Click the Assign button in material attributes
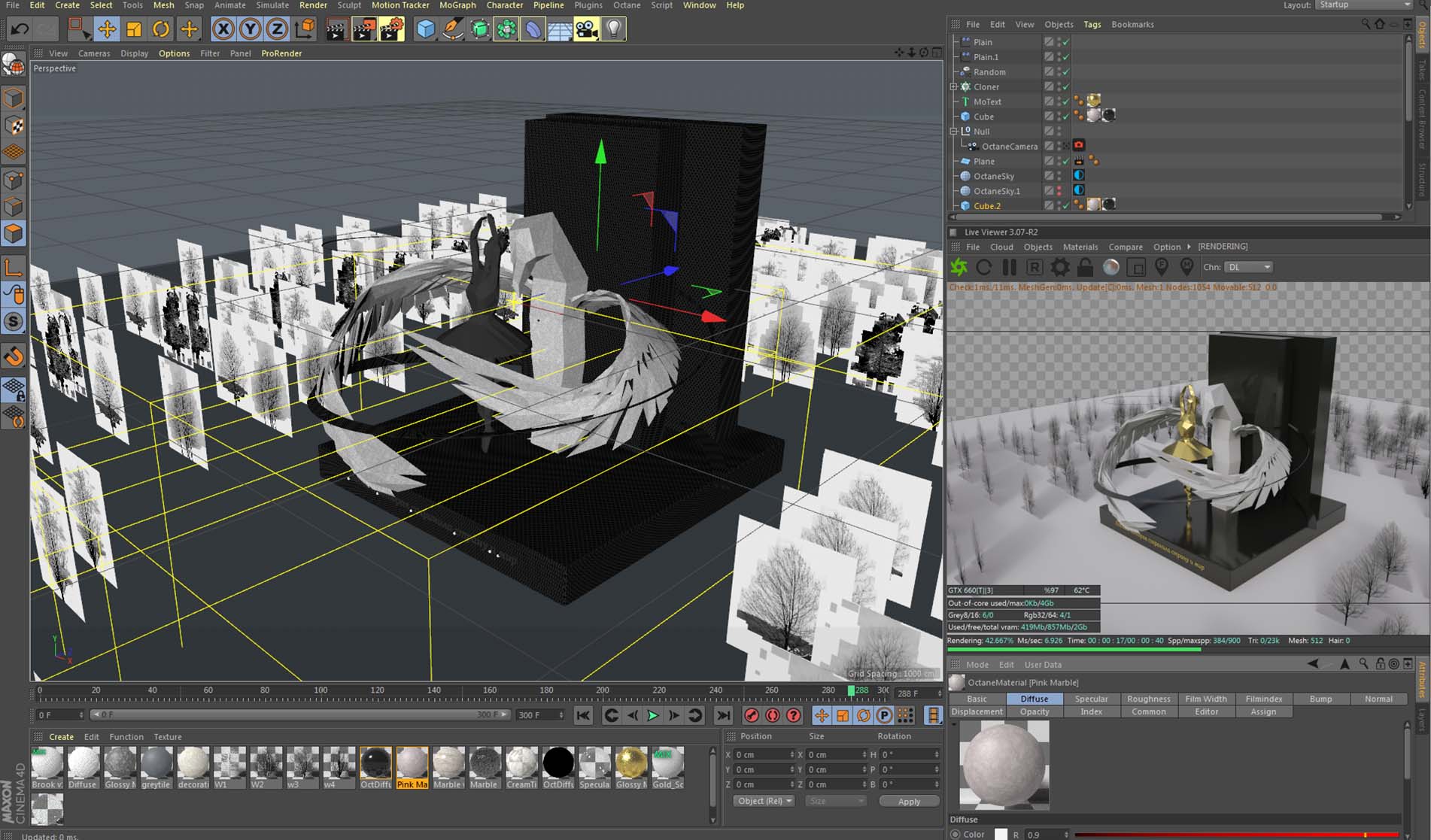 click(x=1263, y=711)
